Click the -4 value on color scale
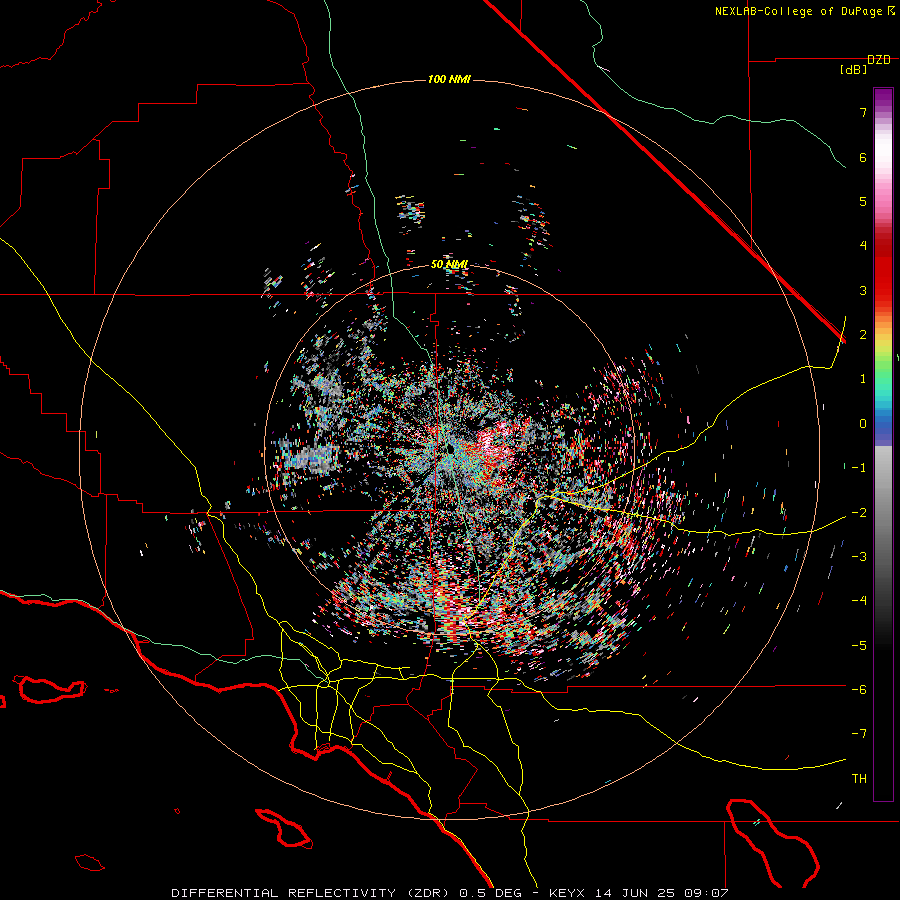The width and height of the screenshot is (900, 900). coord(859,601)
